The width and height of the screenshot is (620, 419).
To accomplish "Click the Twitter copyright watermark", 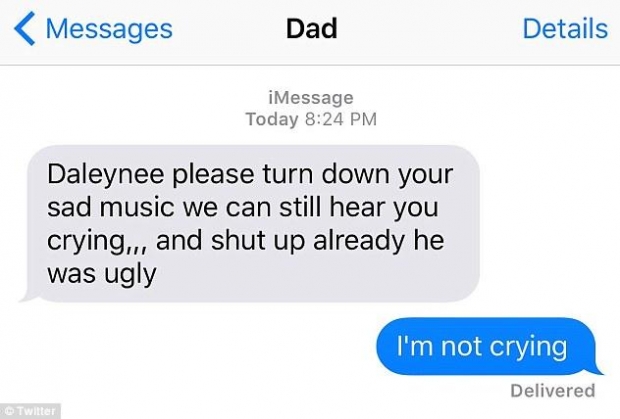I will coord(30,411).
